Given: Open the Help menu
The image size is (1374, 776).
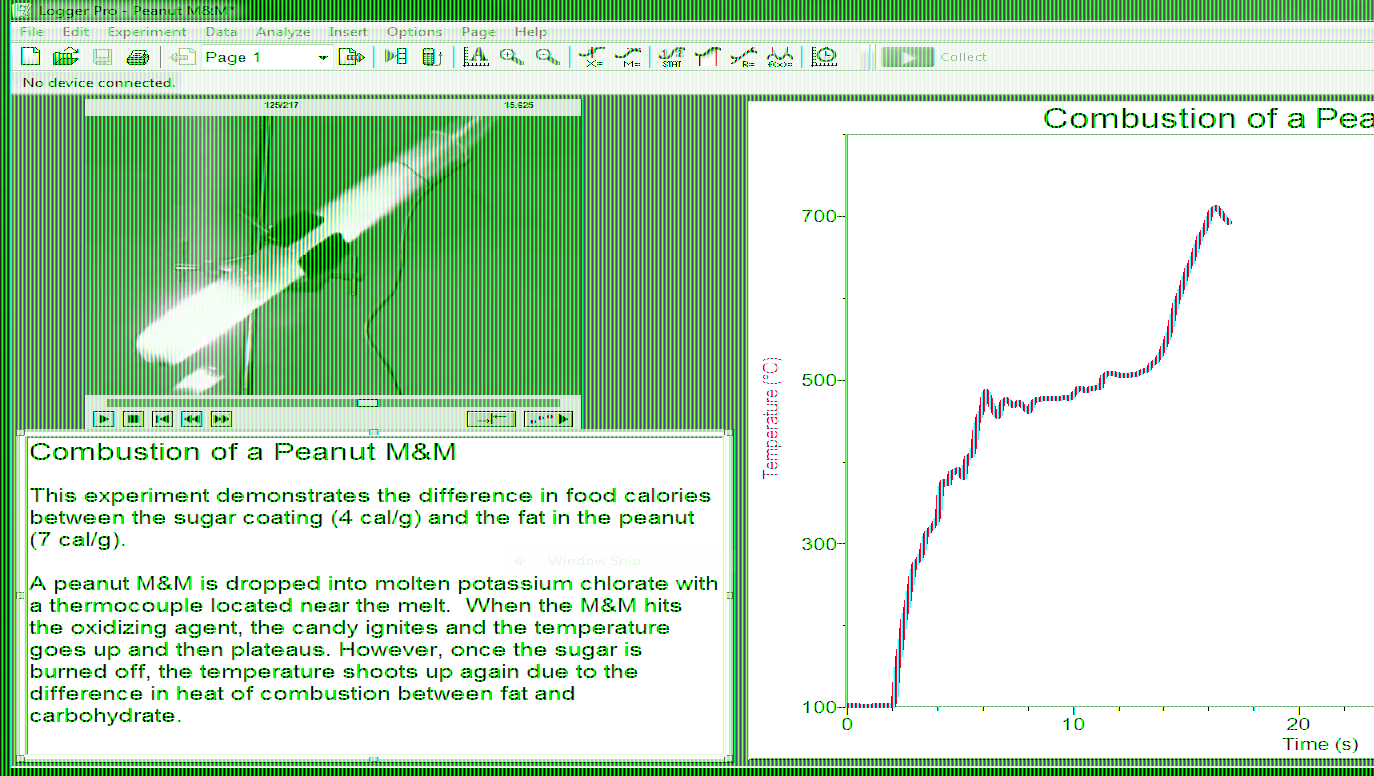Looking at the screenshot, I should pyautogui.click(x=531, y=32).
